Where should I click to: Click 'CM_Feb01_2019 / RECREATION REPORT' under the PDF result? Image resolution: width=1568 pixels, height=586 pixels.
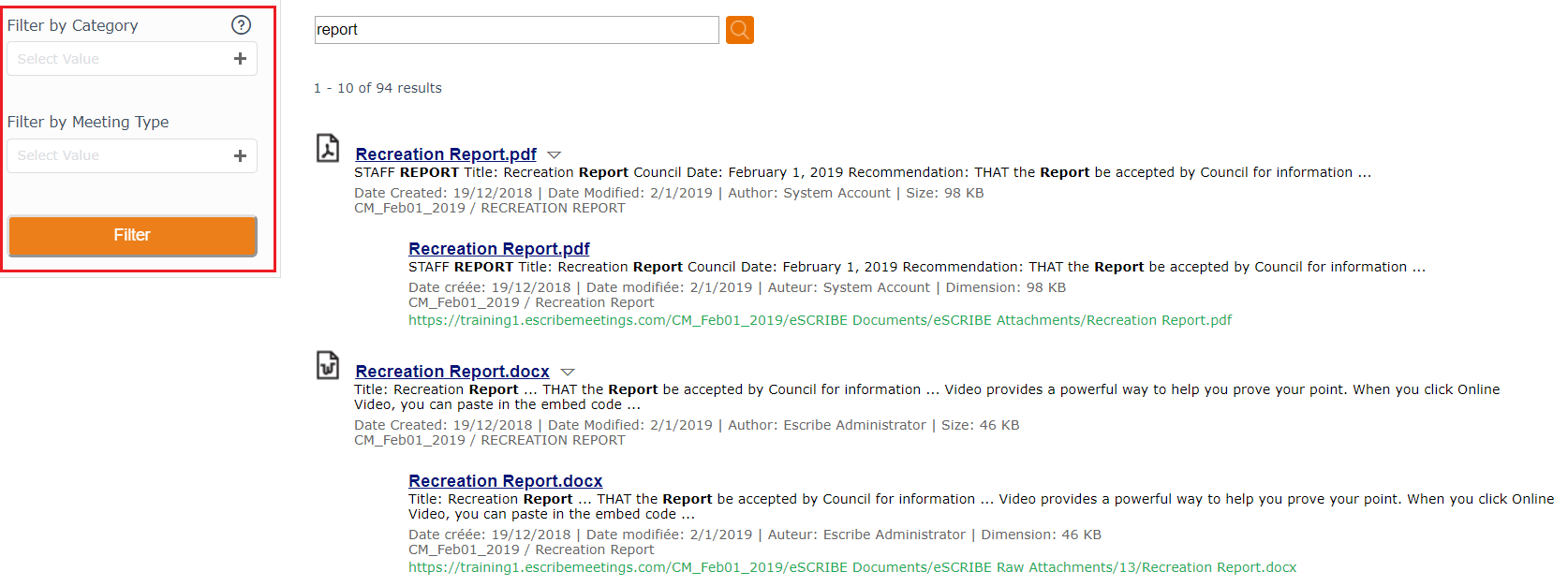(490, 208)
